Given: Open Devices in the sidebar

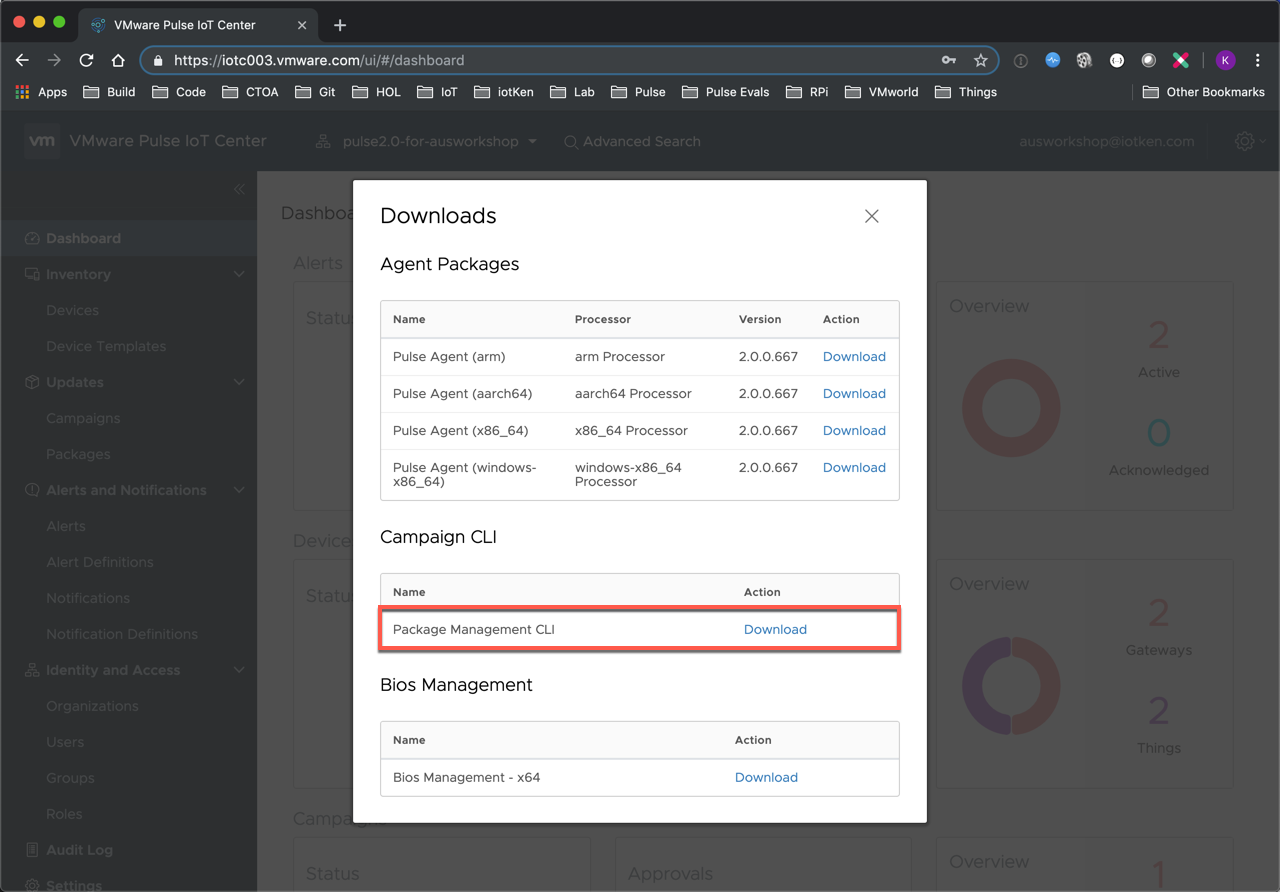Looking at the screenshot, I should pyautogui.click(x=72, y=310).
